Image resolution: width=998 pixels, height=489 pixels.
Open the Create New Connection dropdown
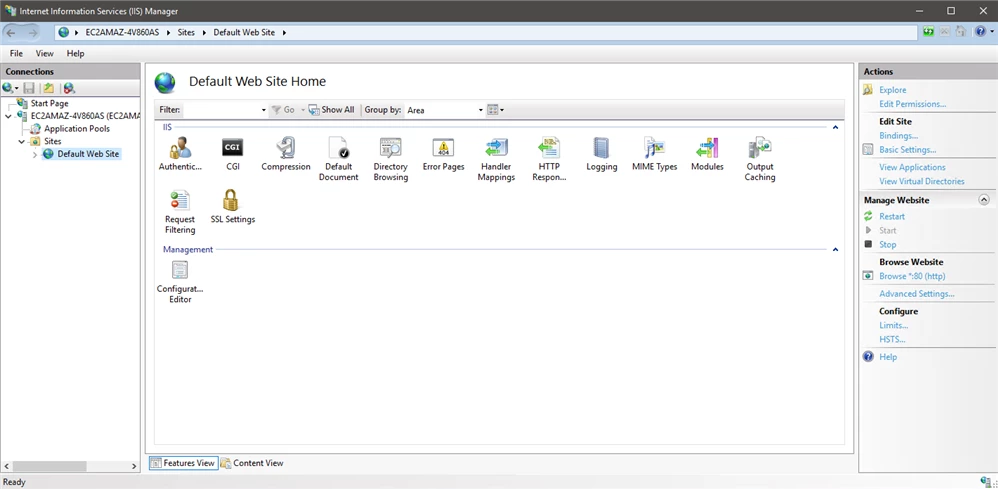pyautogui.click(x=10, y=89)
